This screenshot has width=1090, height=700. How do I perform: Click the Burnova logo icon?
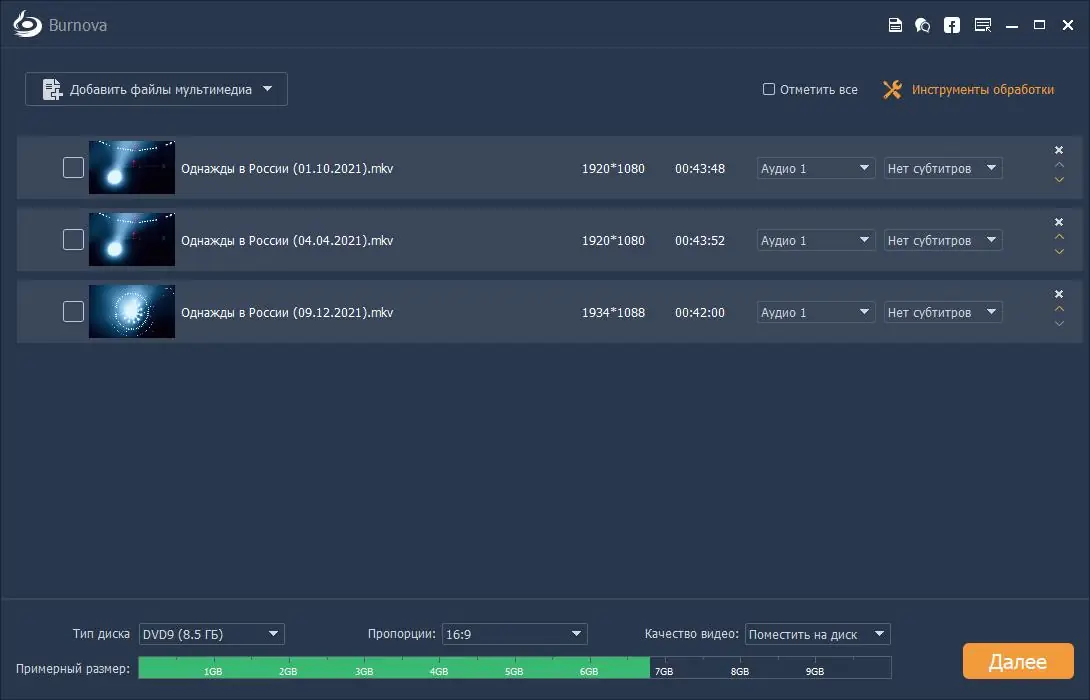coord(28,24)
